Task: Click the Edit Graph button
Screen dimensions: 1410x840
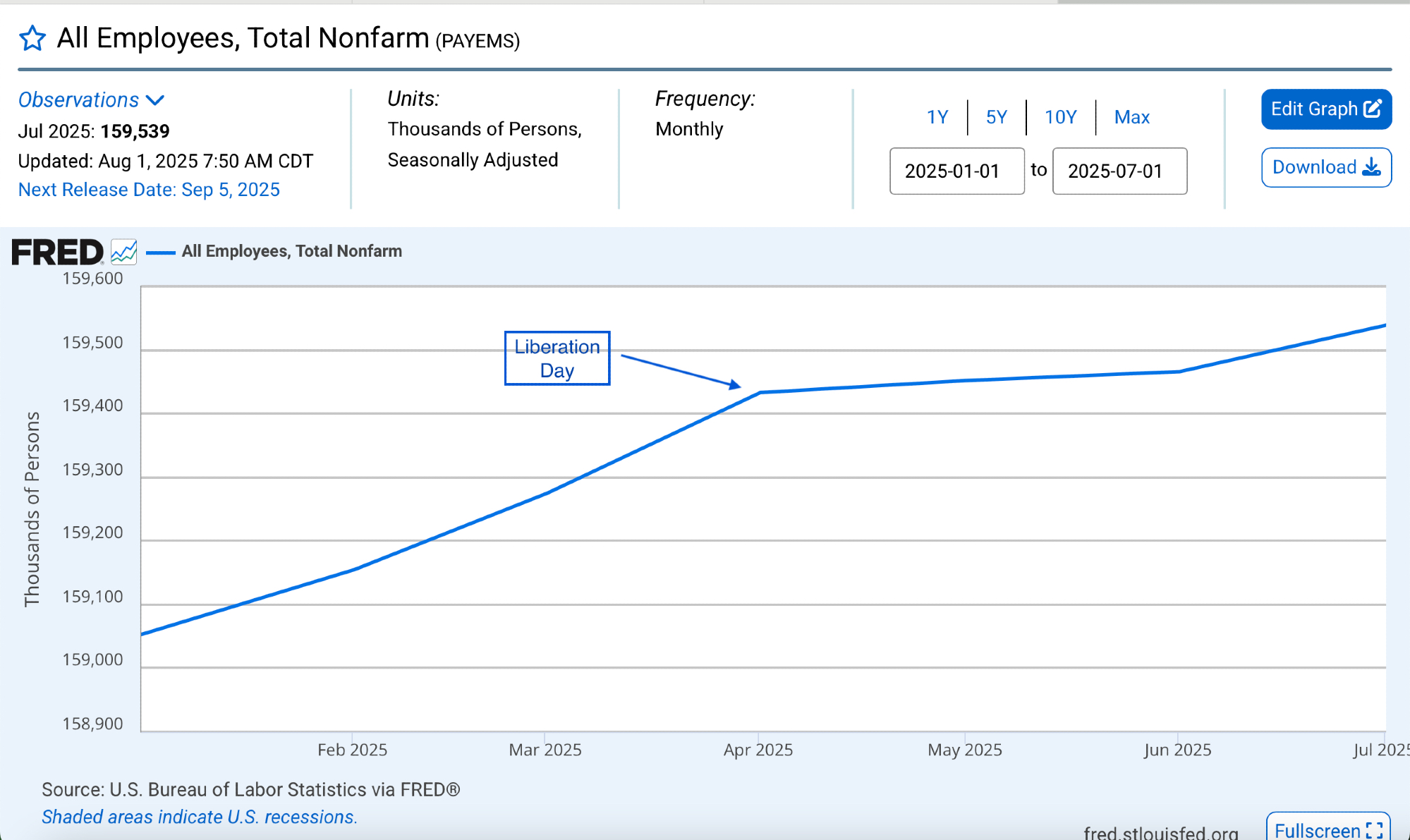Action: click(1315, 109)
